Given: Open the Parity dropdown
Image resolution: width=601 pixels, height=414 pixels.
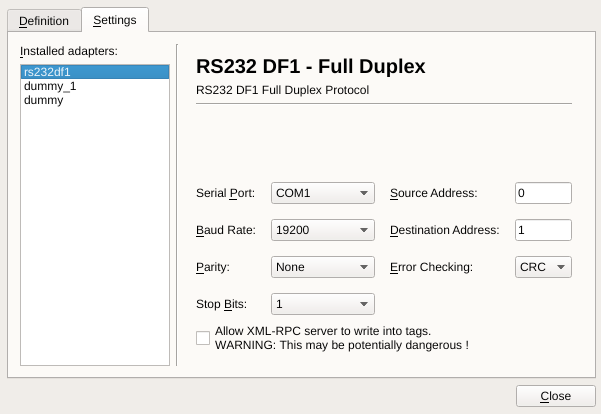Looking at the screenshot, I should coord(322,267).
